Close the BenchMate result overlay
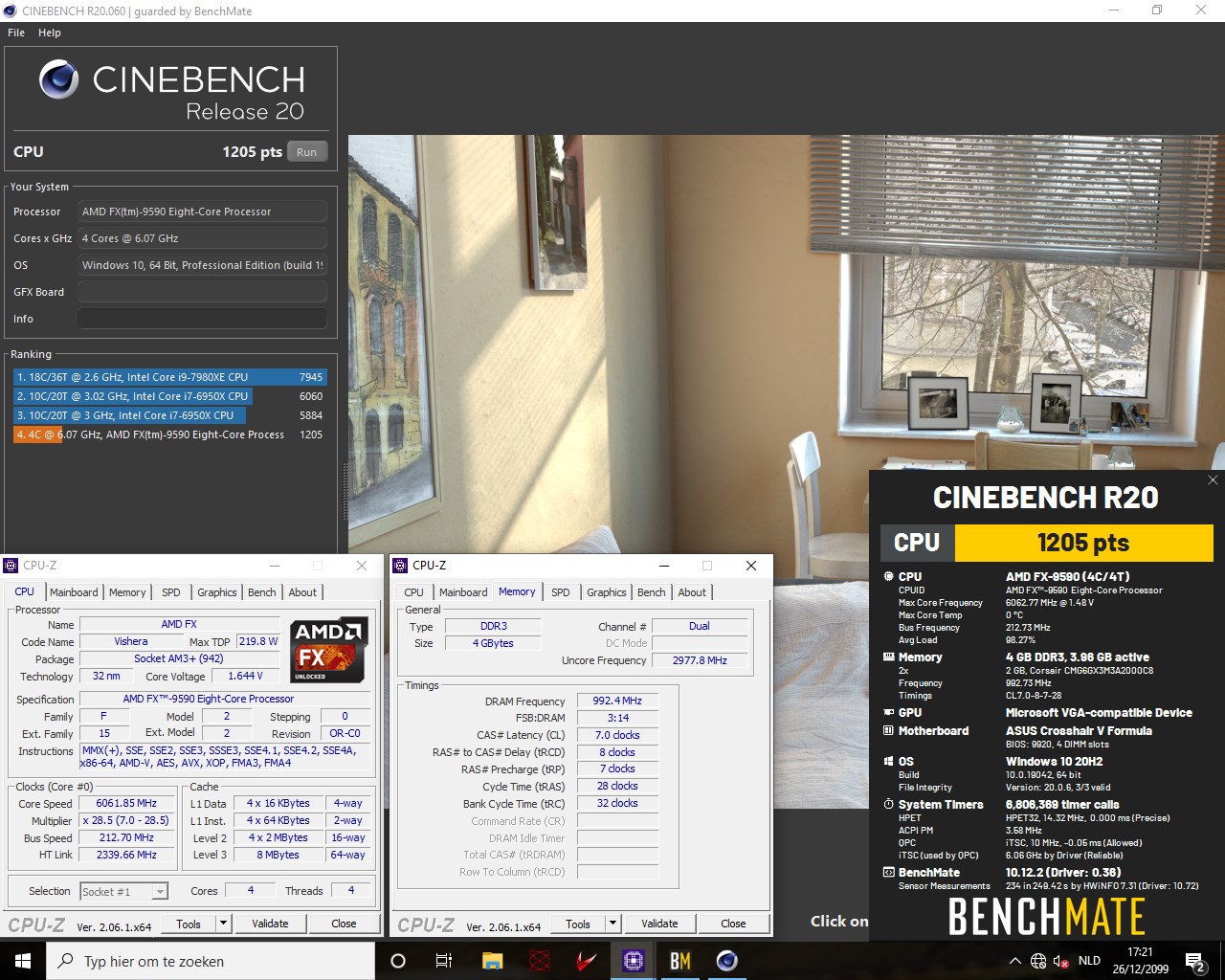 click(1213, 480)
